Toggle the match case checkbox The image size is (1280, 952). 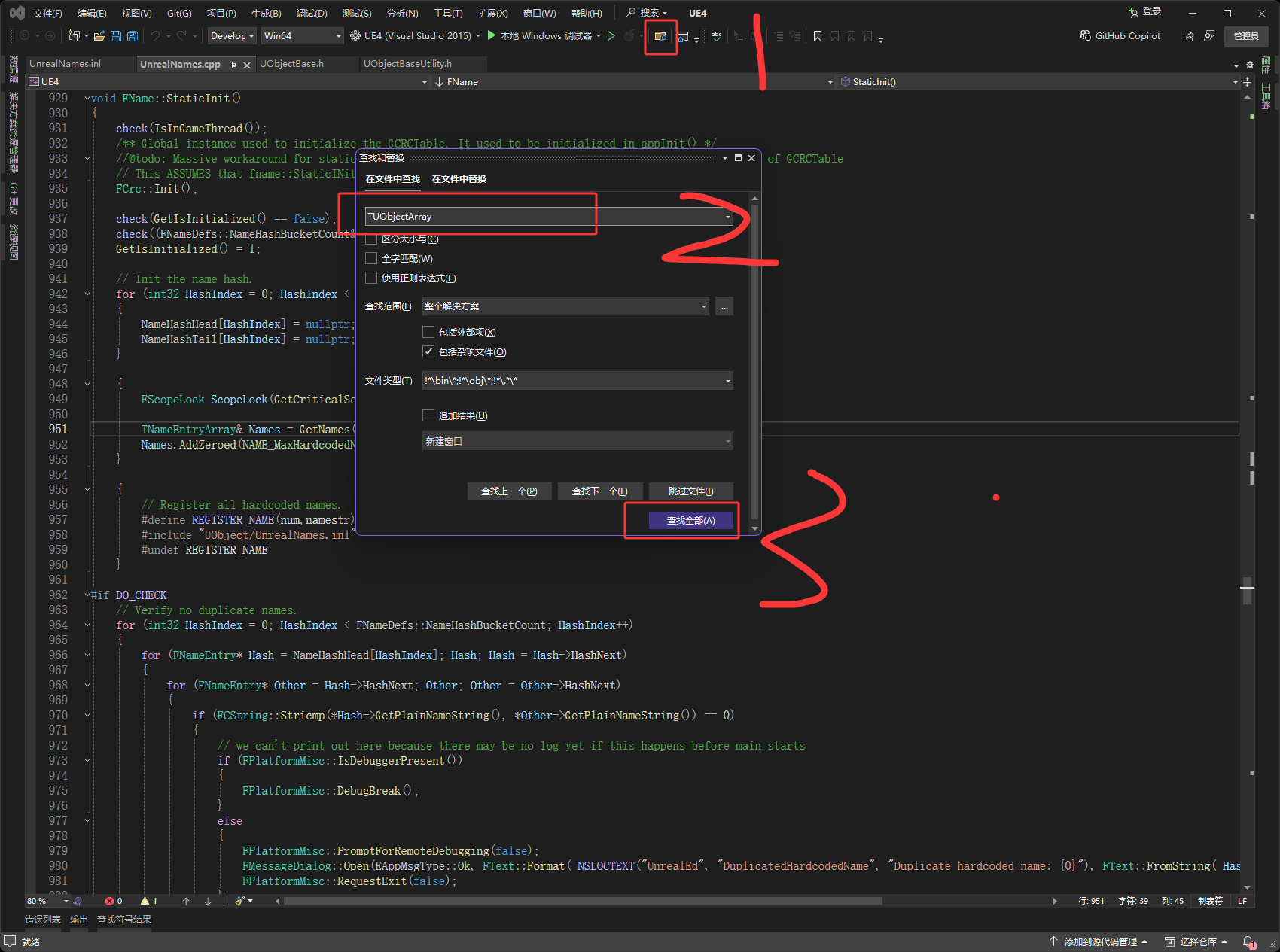371,239
